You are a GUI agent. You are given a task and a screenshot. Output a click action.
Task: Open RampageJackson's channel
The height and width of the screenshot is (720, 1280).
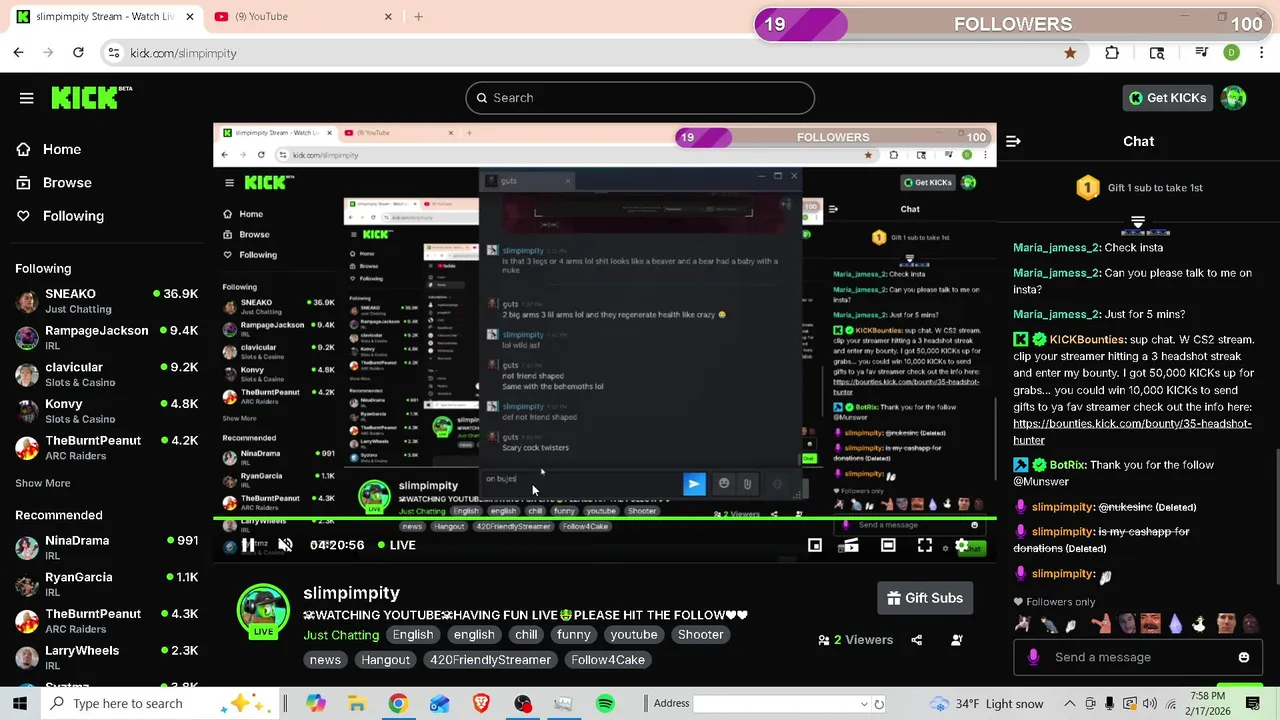pyautogui.click(x=106, y=337)
